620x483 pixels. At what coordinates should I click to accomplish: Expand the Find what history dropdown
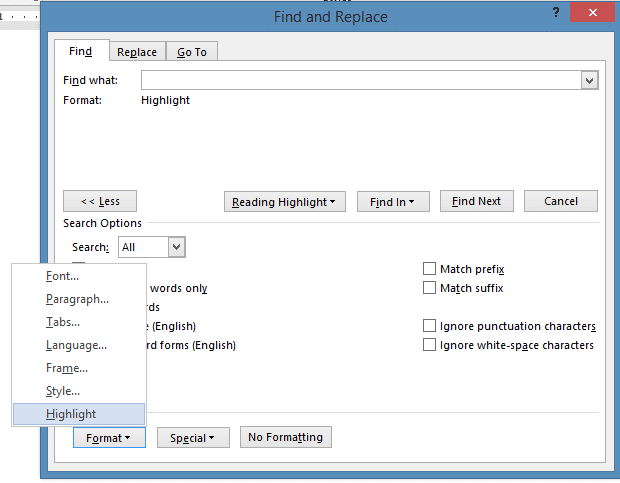589,80
